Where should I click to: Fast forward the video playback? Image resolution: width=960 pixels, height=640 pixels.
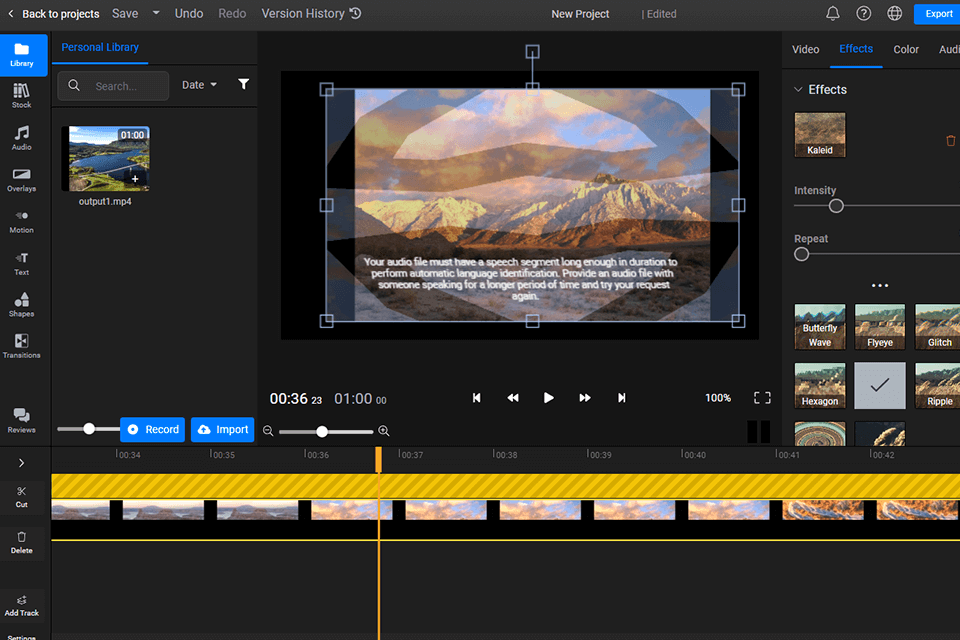click(x=585, y=398)
